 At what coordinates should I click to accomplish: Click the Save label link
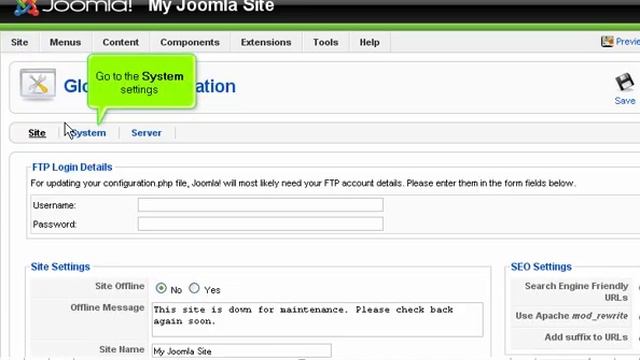tap(625, 100)
